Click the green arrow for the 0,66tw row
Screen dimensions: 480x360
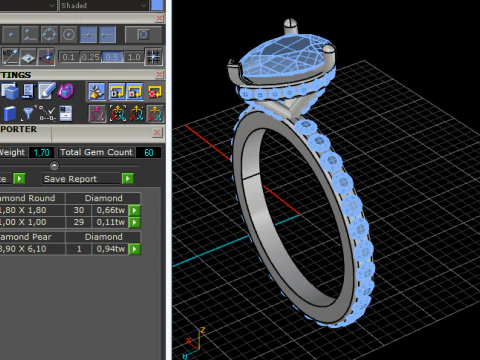[134, 210]
